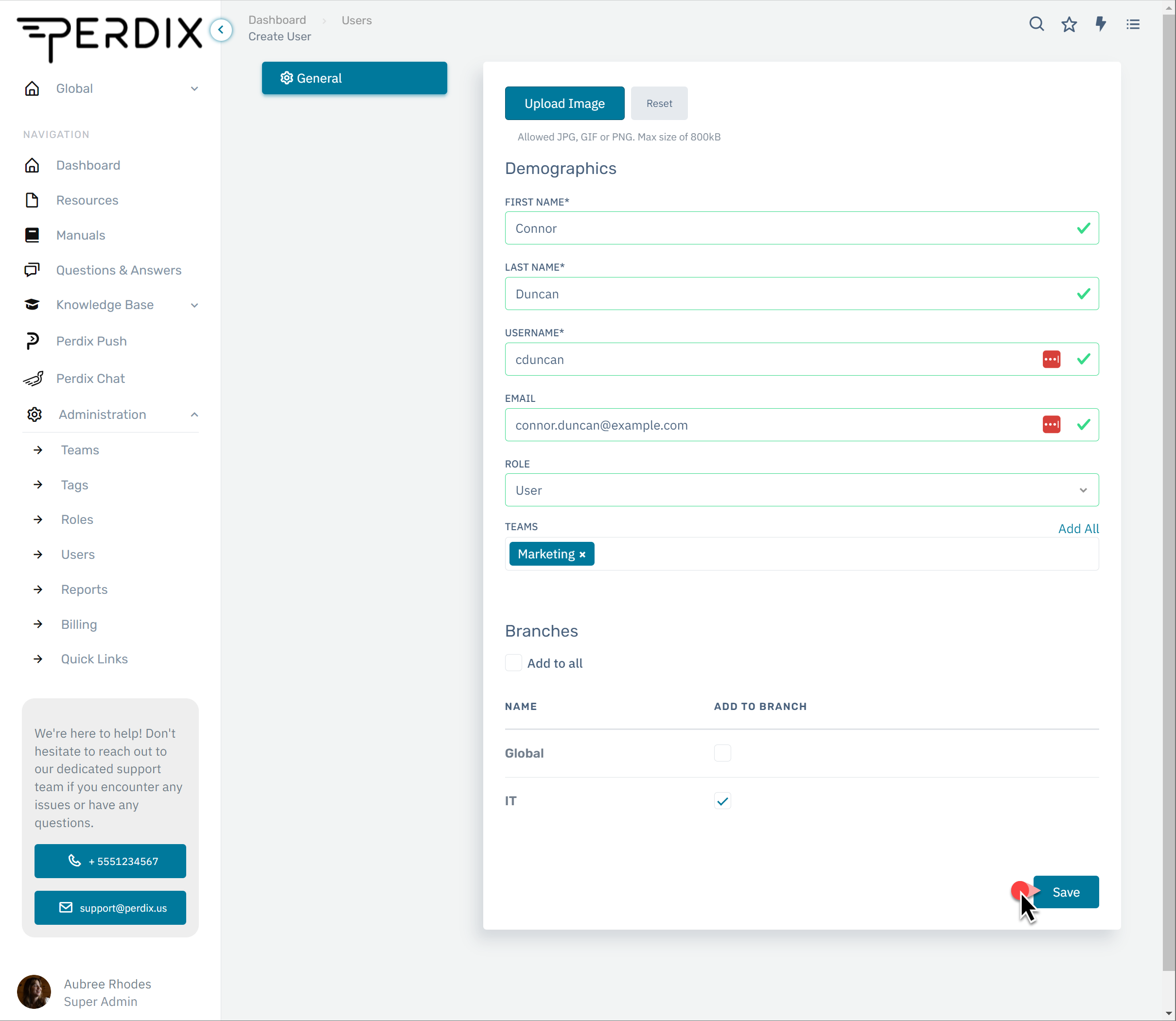Expand the Knowledge Base chevron
1176x1021 pixels.
194,305
